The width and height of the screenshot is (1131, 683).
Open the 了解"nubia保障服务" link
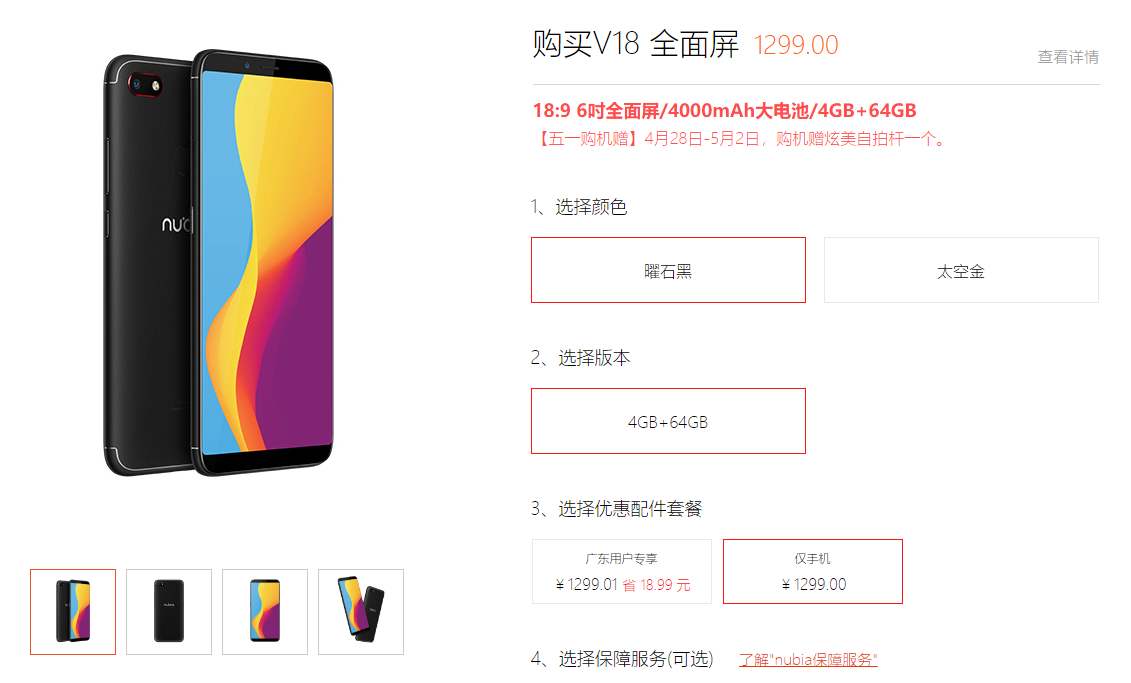[x=808, y=659]
